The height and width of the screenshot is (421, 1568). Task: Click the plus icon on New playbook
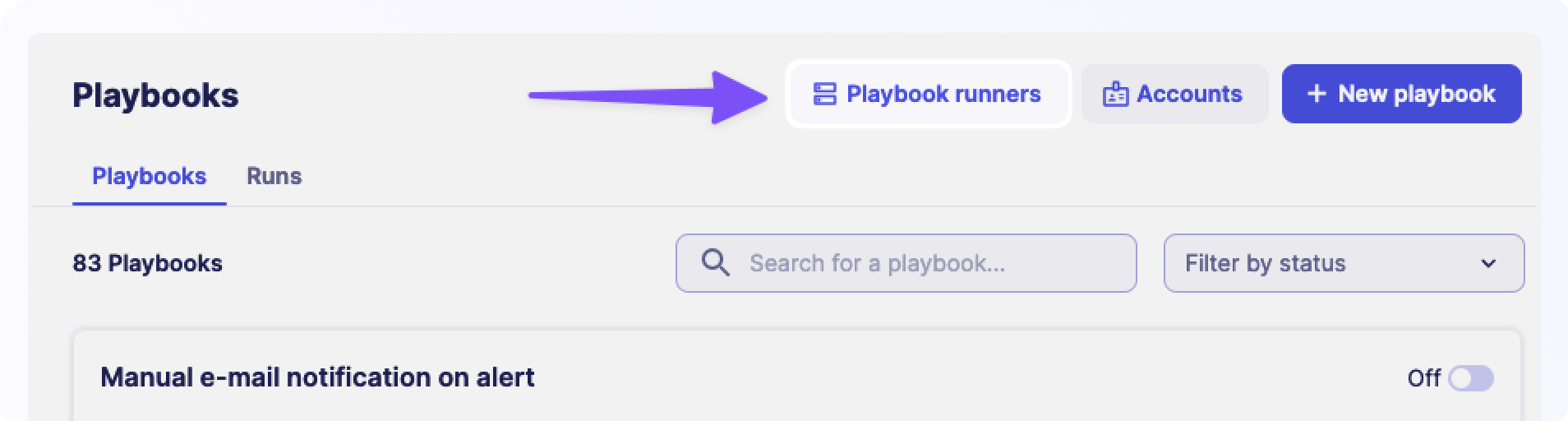click(x=1317, y=95)
